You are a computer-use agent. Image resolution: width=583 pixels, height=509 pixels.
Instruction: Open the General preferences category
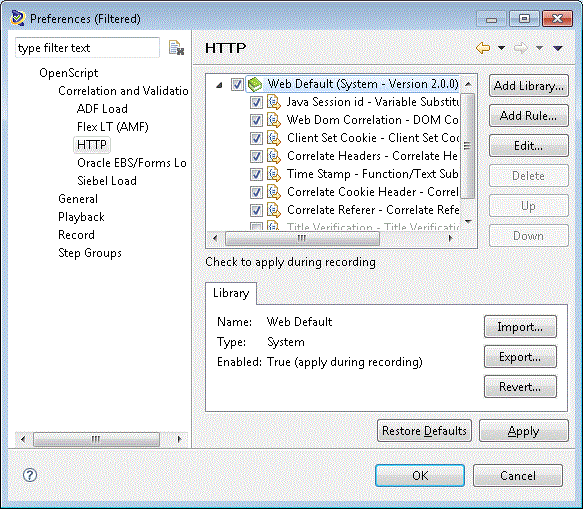tap(78, 199)
